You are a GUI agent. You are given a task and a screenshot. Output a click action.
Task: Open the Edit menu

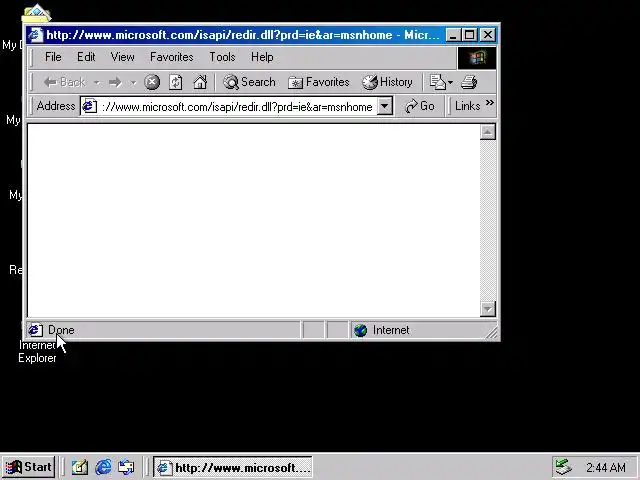[x=86, y=57]
